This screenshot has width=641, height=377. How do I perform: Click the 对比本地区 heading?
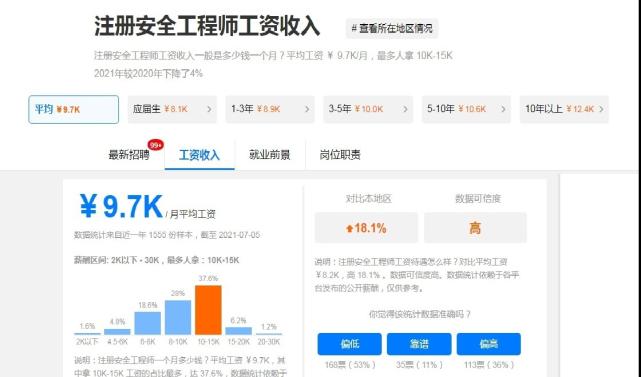368,199
